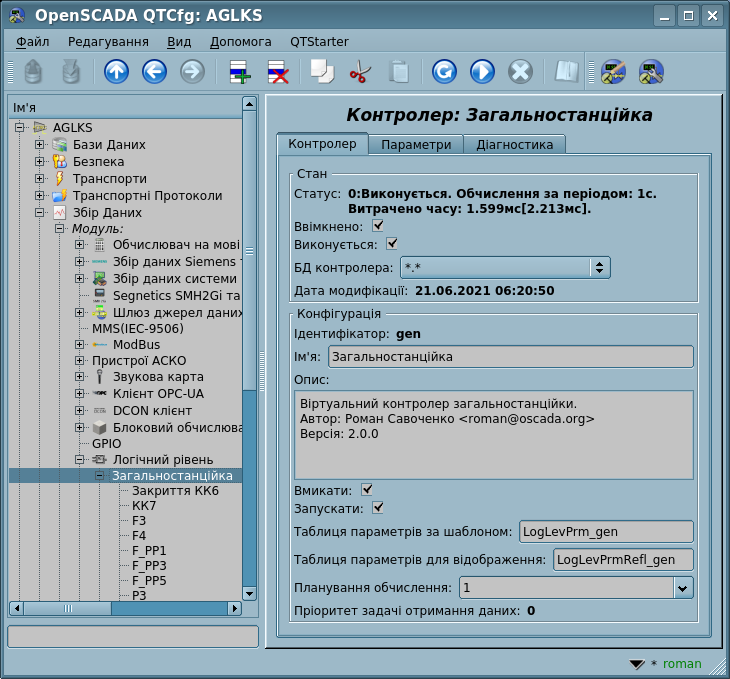Stop updating with the grey X circle icon

click(x=520, y=72)
